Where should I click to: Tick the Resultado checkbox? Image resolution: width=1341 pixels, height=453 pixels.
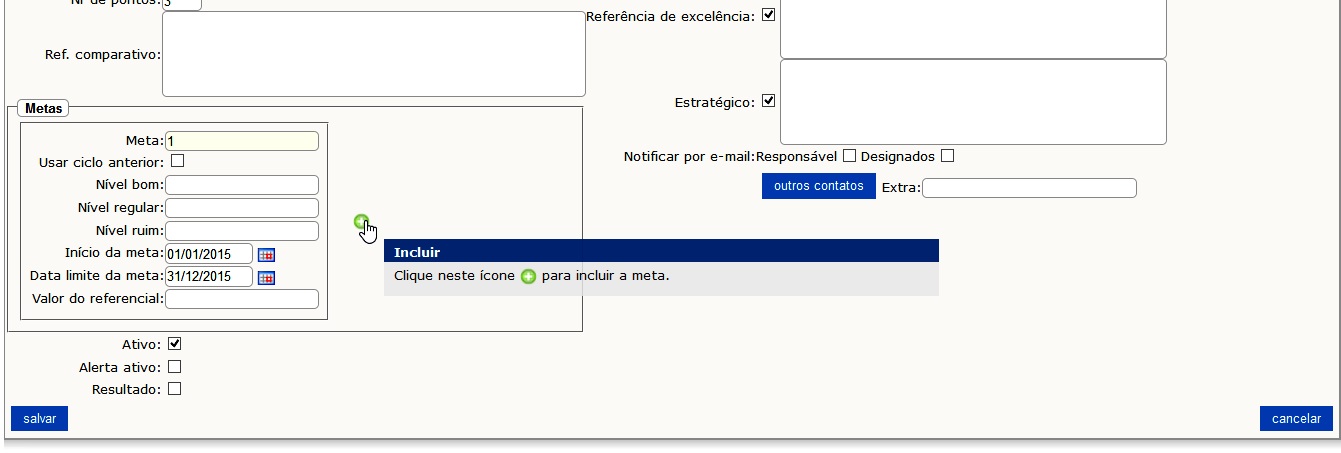[174, 389]
